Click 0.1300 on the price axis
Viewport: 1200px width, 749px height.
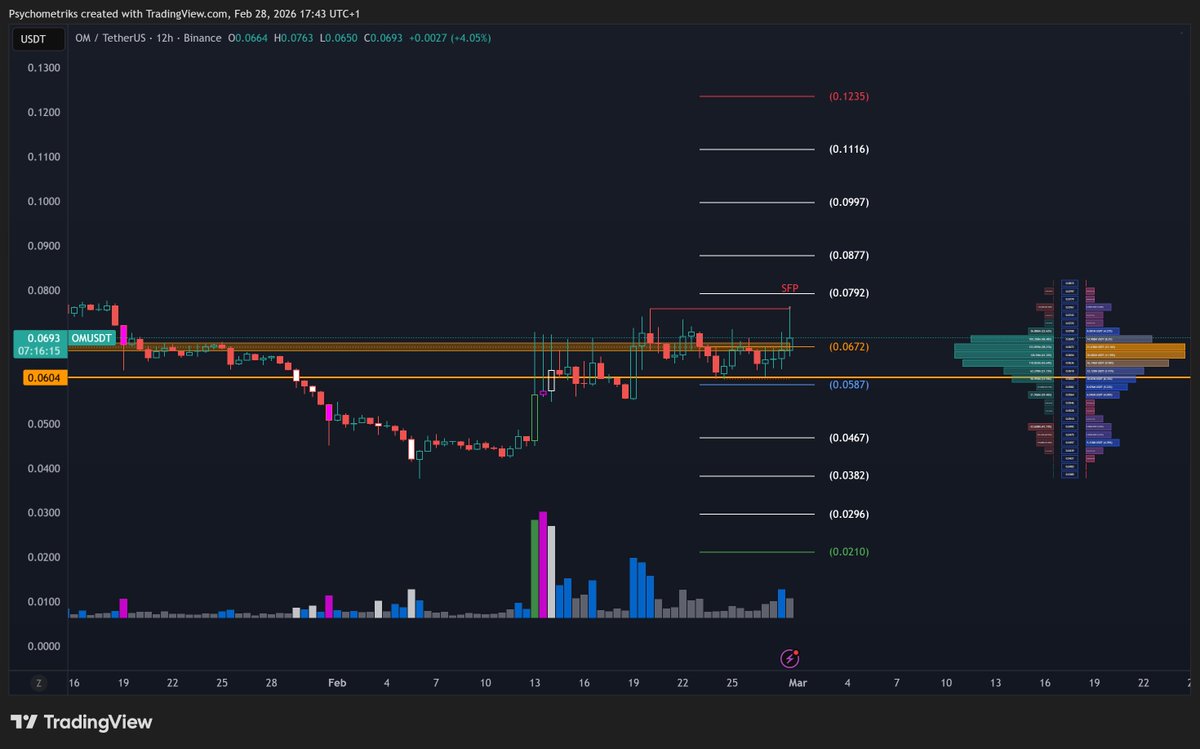tap(44, 68)
